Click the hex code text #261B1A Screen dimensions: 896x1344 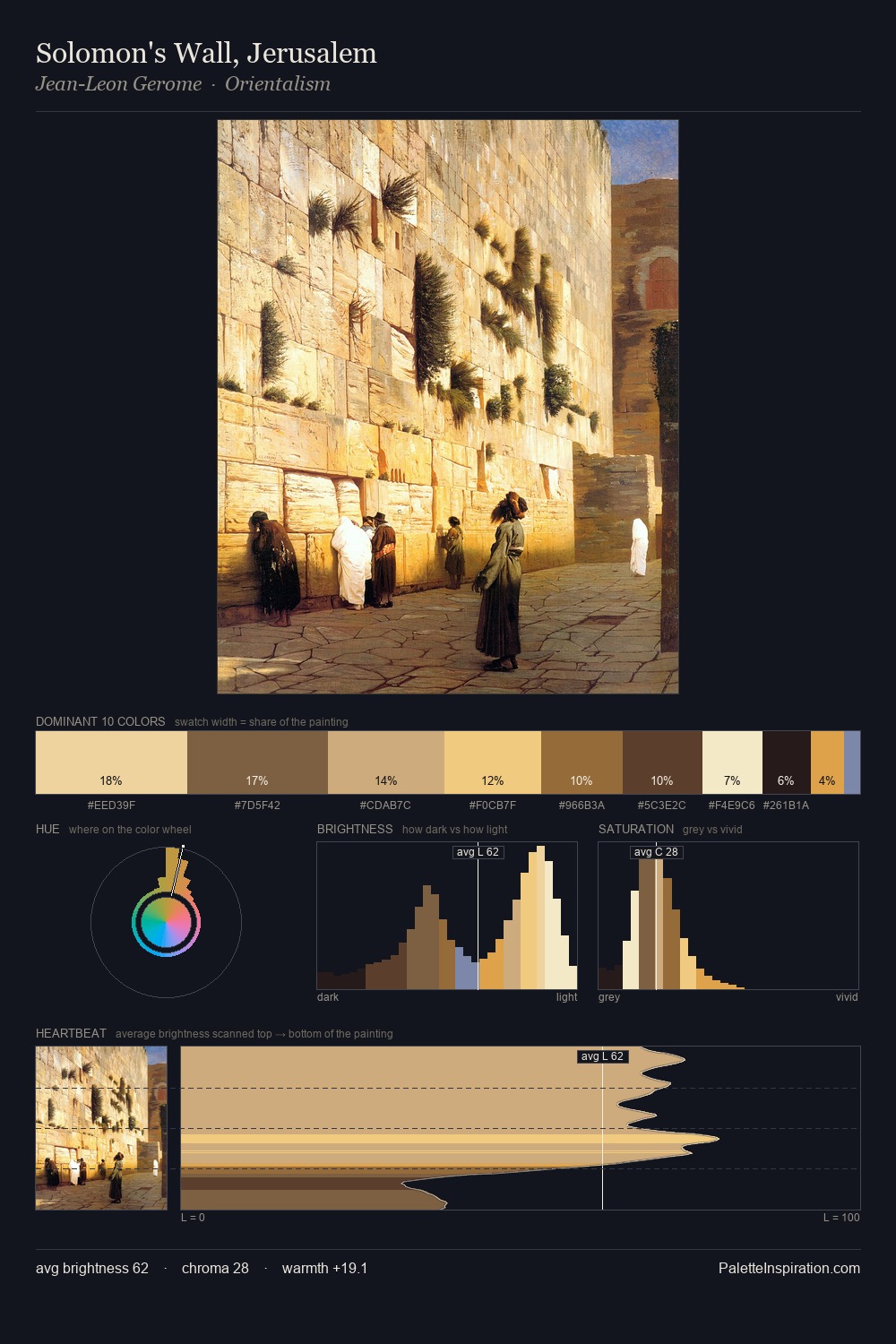click(x=786, y=806)
